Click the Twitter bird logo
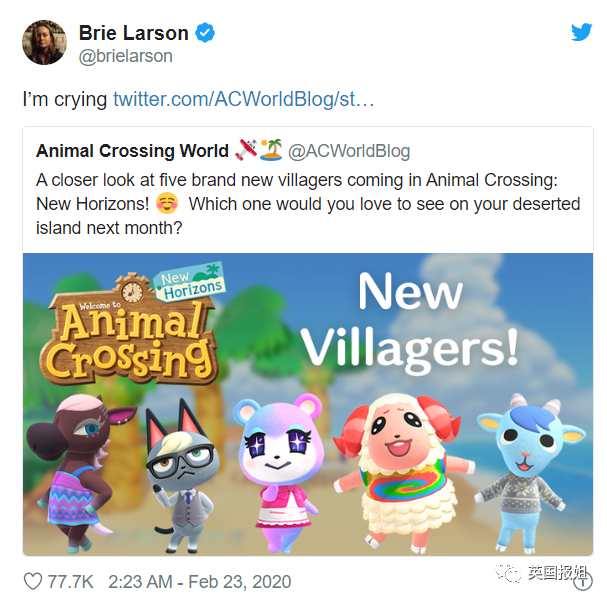The image size is (607, 600). (x=581, y=32)
